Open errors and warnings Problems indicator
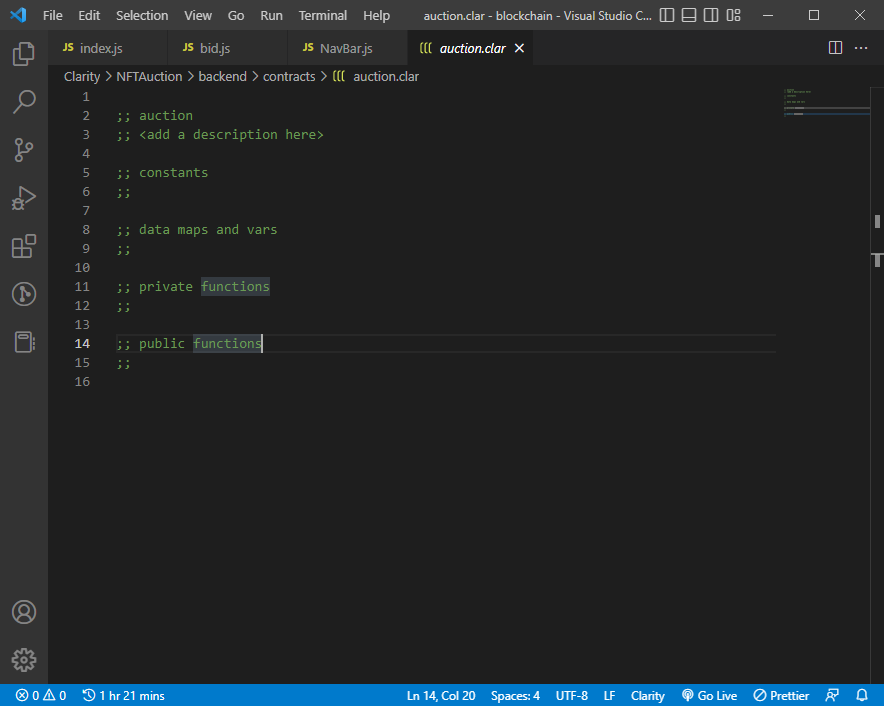 coord(41,695)
